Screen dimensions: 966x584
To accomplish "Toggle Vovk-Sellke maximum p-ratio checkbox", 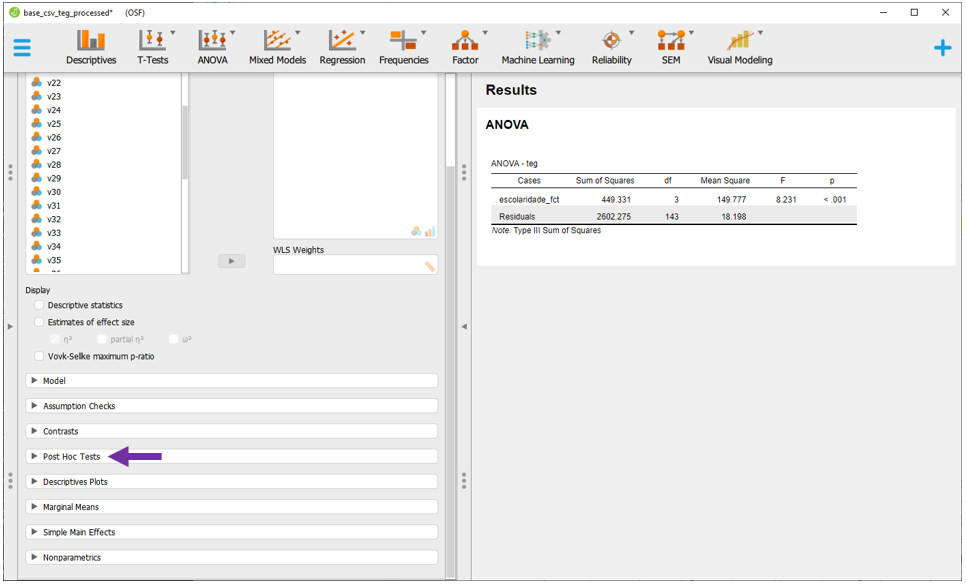I will 40,356.
